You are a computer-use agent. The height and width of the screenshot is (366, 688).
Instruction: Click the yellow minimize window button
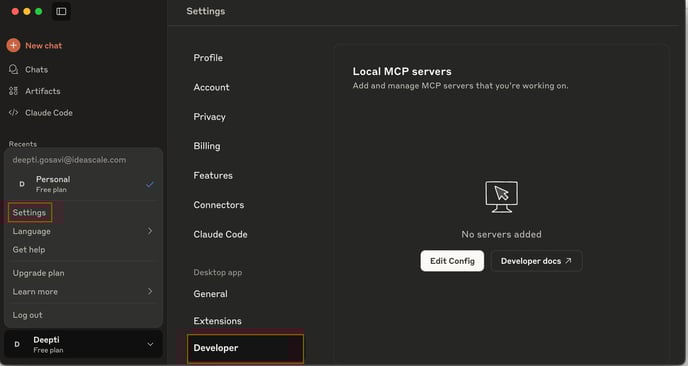click(27, 11)
